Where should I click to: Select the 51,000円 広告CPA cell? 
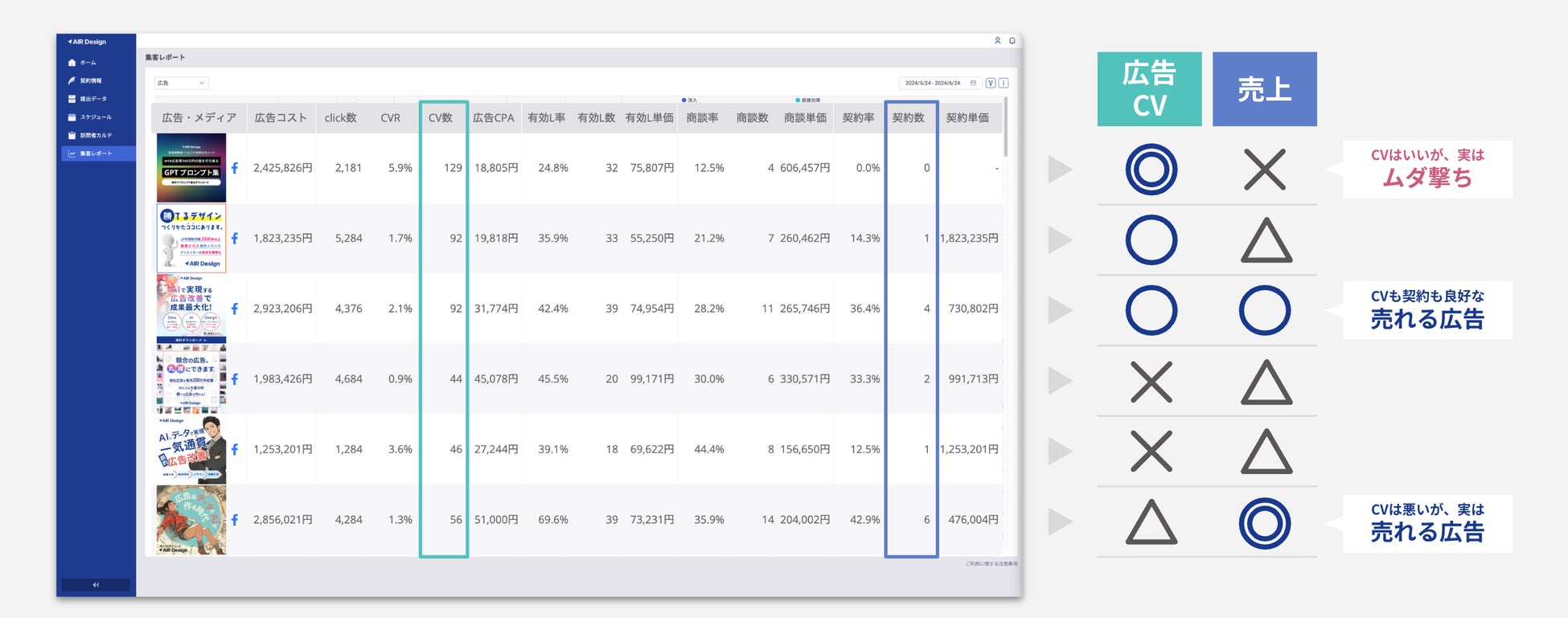pyautogui.click(x=496, y=520)
